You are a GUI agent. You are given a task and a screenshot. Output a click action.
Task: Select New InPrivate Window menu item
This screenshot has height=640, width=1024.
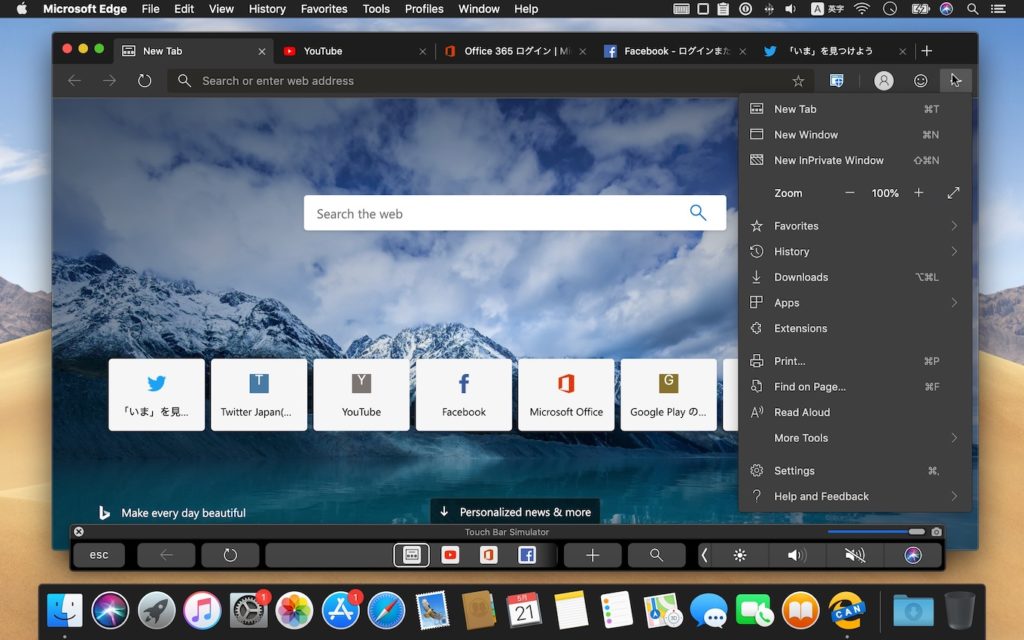(x=828, y=160)
